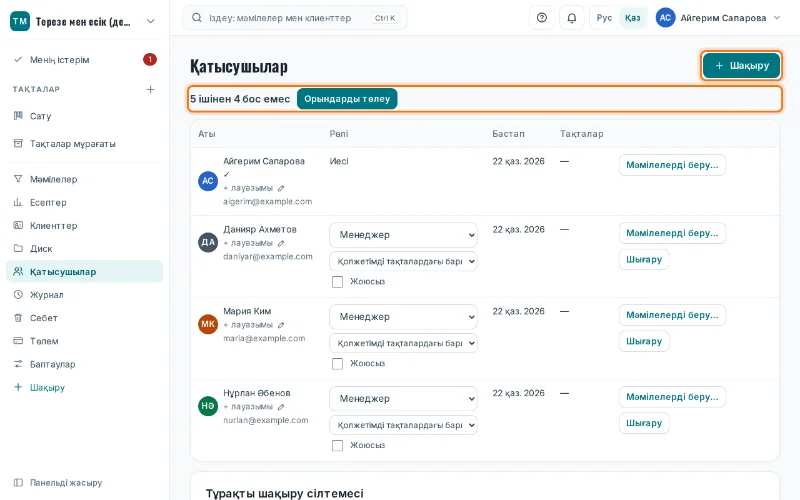Toggle Жоюсыз checkbox for Мария Ким

[x=337, y=363]
